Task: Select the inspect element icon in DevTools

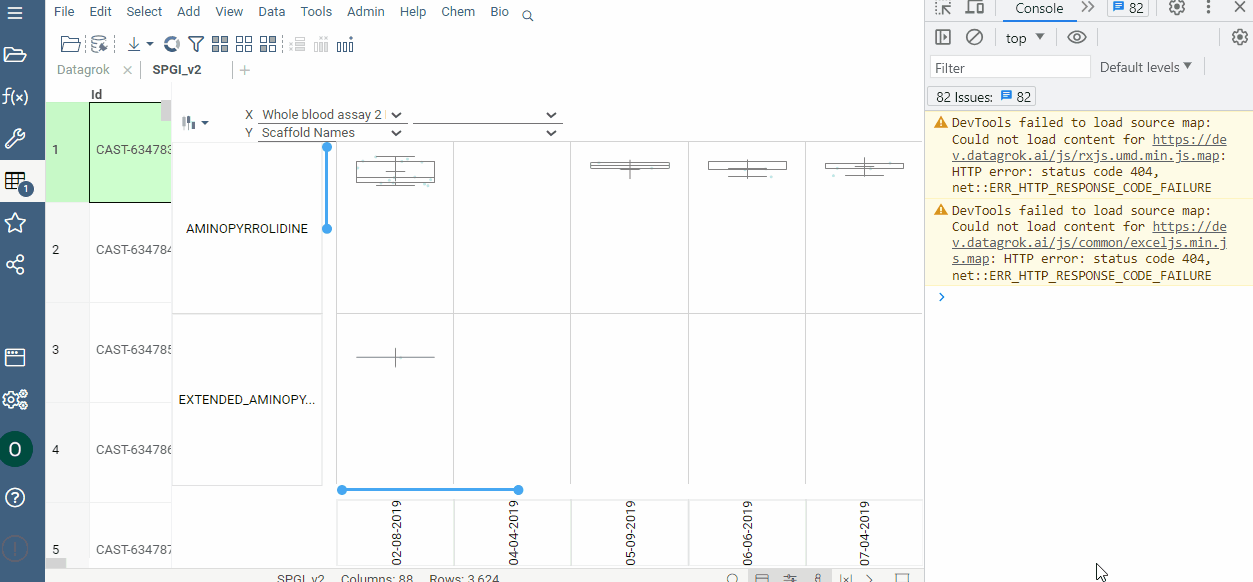Action: point(942,8)
